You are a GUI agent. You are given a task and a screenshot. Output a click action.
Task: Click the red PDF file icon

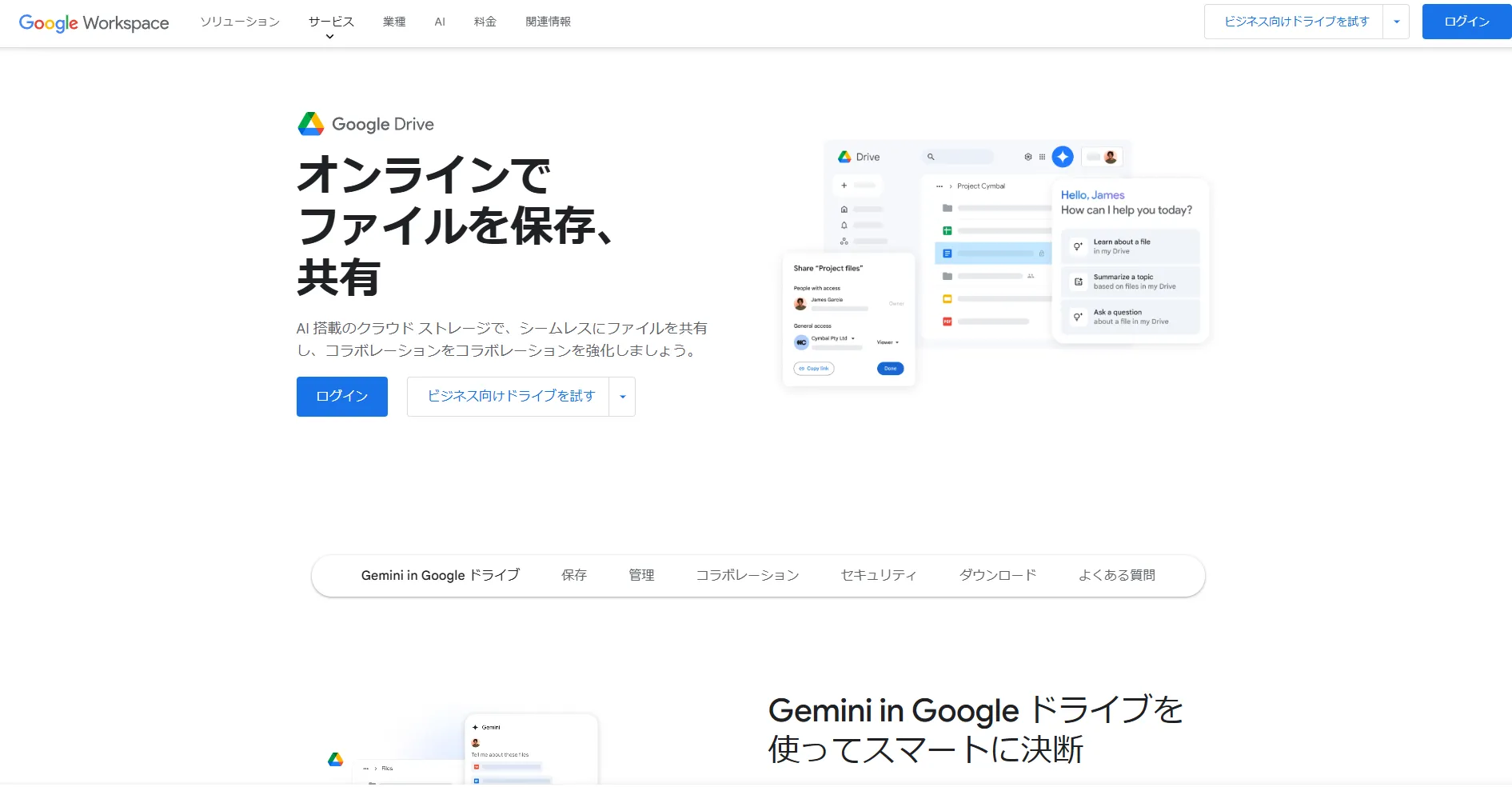(x=947, y=322)
